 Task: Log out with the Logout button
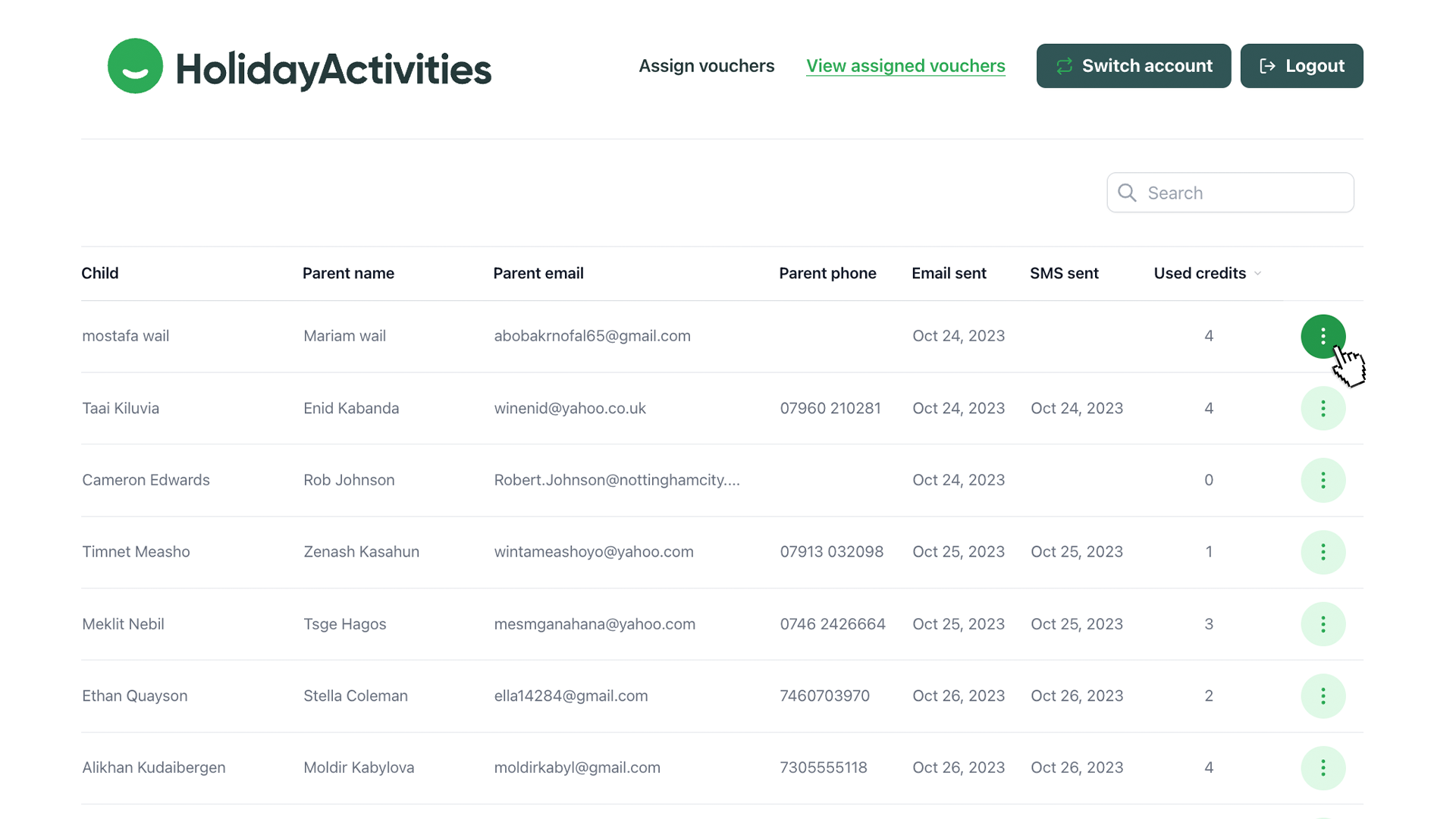[x=1301, y=66]
